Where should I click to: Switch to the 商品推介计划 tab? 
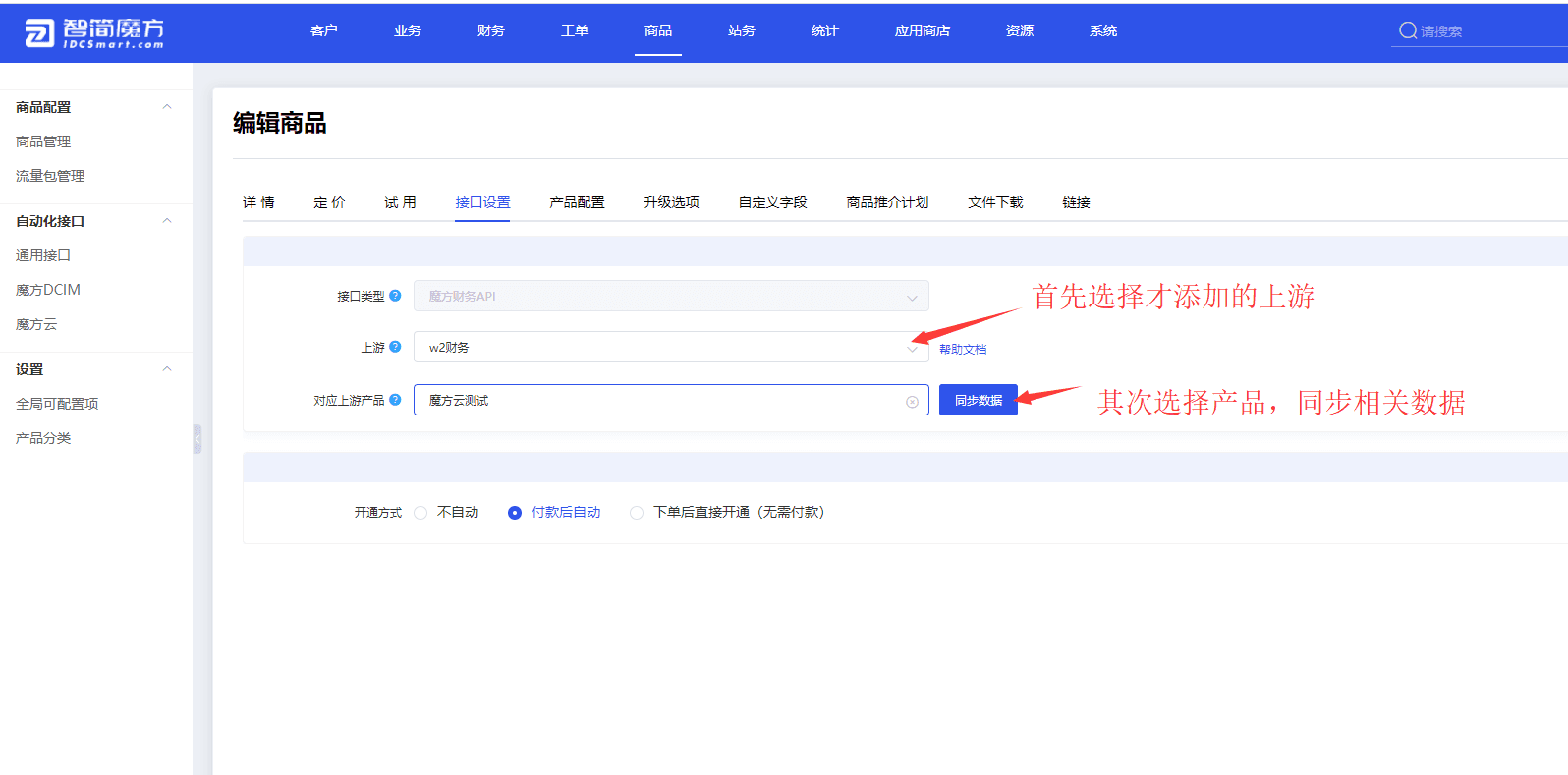pos(887,202)
